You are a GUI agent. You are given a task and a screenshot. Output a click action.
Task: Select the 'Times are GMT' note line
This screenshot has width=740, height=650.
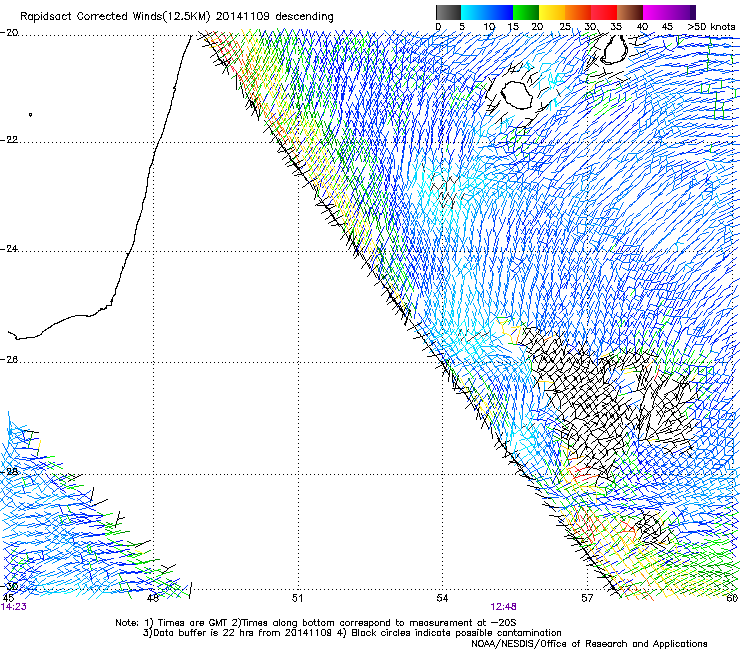point(316,623)
